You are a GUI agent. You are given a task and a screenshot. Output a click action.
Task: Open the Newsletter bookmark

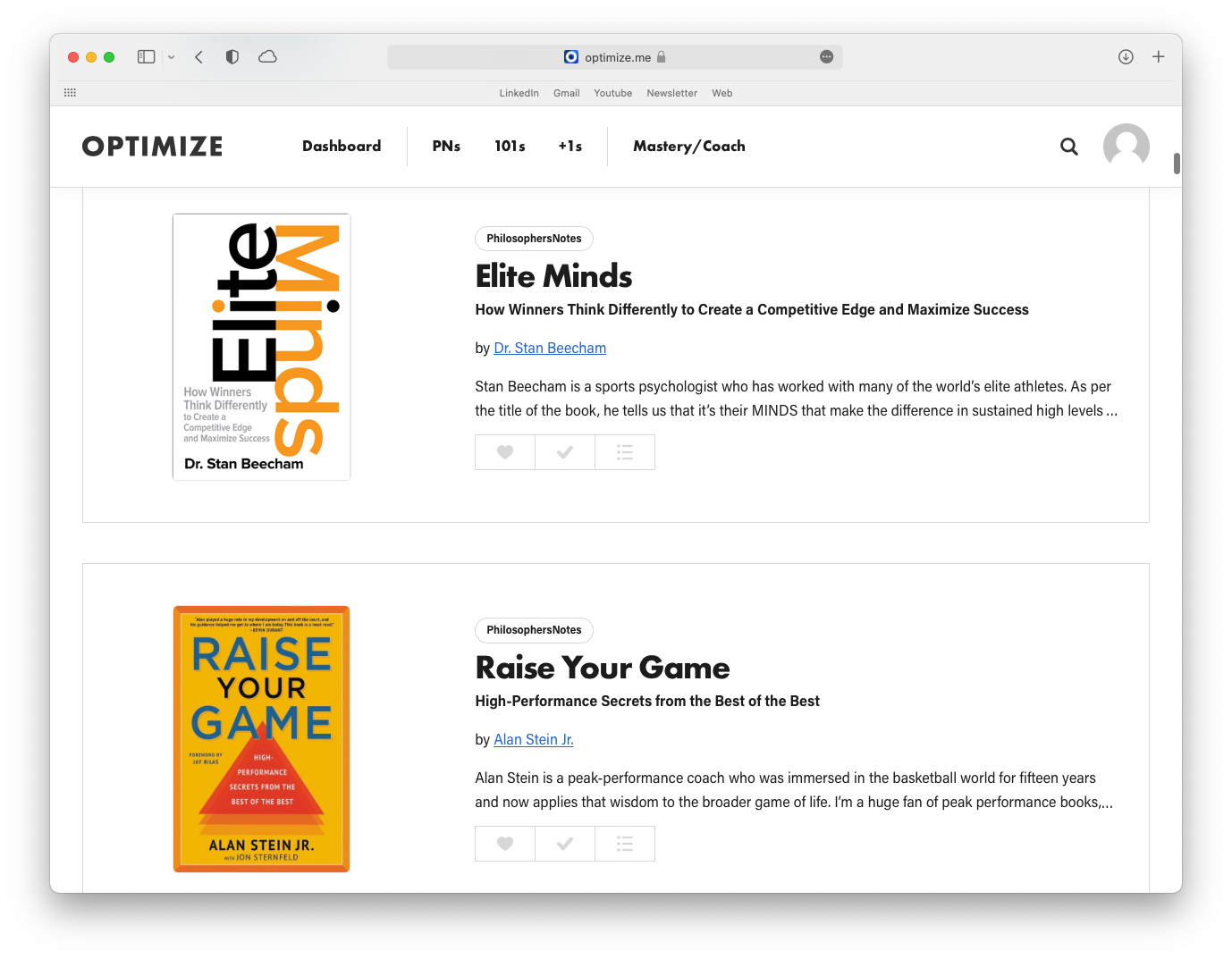click(x=672, y=93)
